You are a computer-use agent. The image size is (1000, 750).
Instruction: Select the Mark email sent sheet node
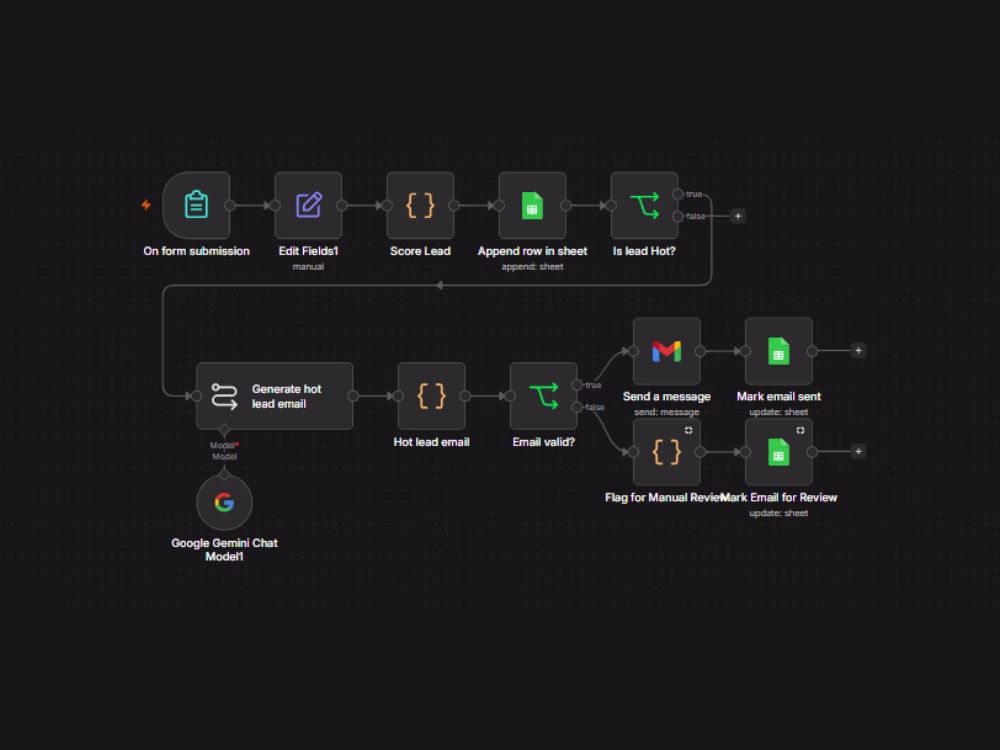point(779,351)
